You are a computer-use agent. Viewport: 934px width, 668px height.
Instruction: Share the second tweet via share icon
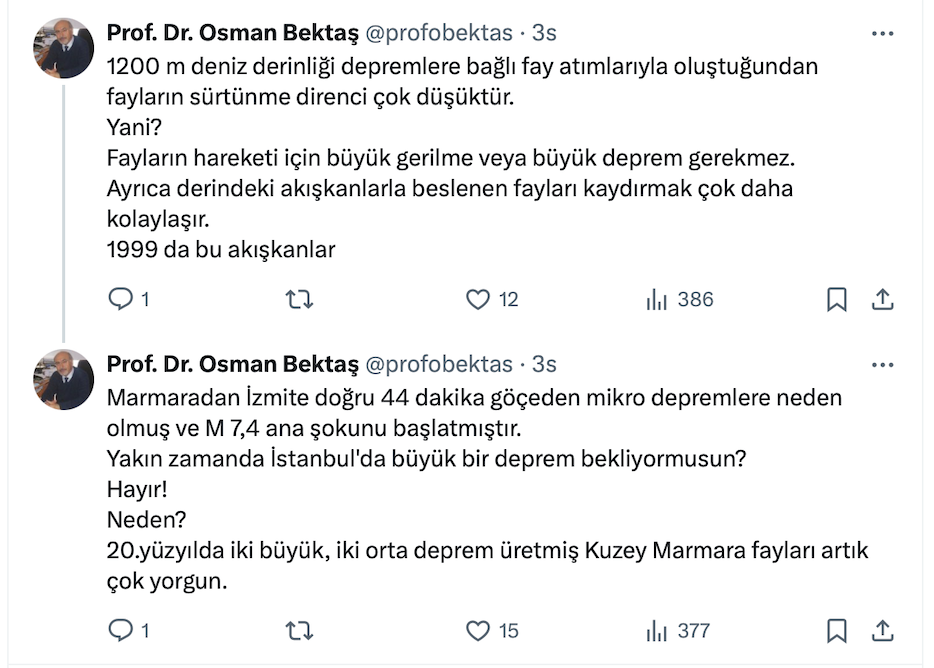coord(883,630)
